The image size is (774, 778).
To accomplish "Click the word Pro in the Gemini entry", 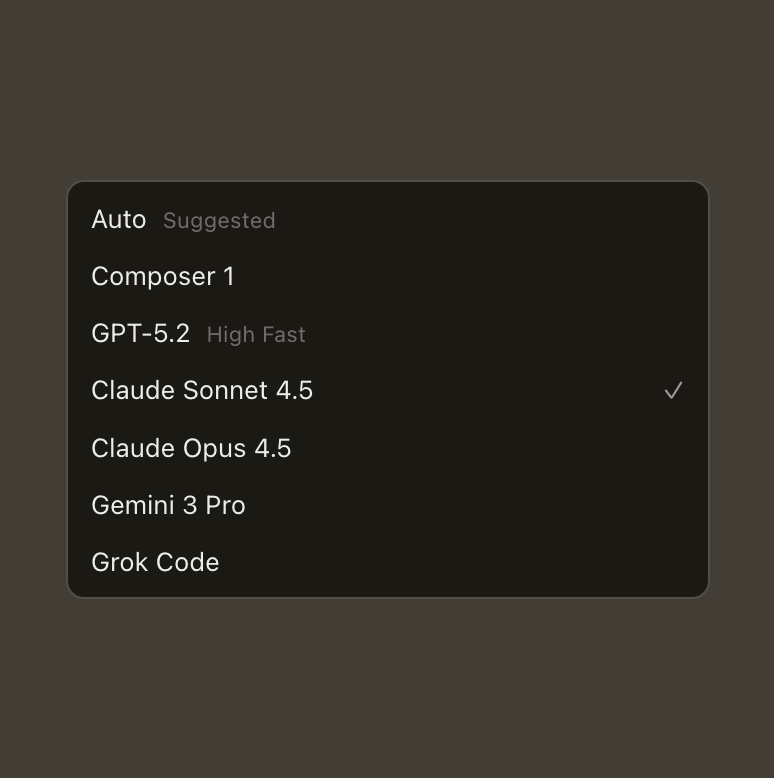I will click(x=225, y=505).
